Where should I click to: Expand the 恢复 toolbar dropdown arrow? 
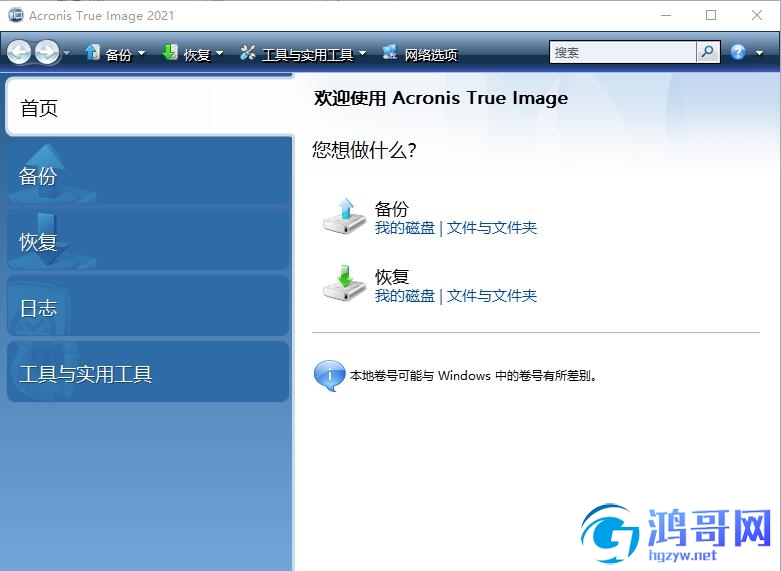tap(220, 53)
